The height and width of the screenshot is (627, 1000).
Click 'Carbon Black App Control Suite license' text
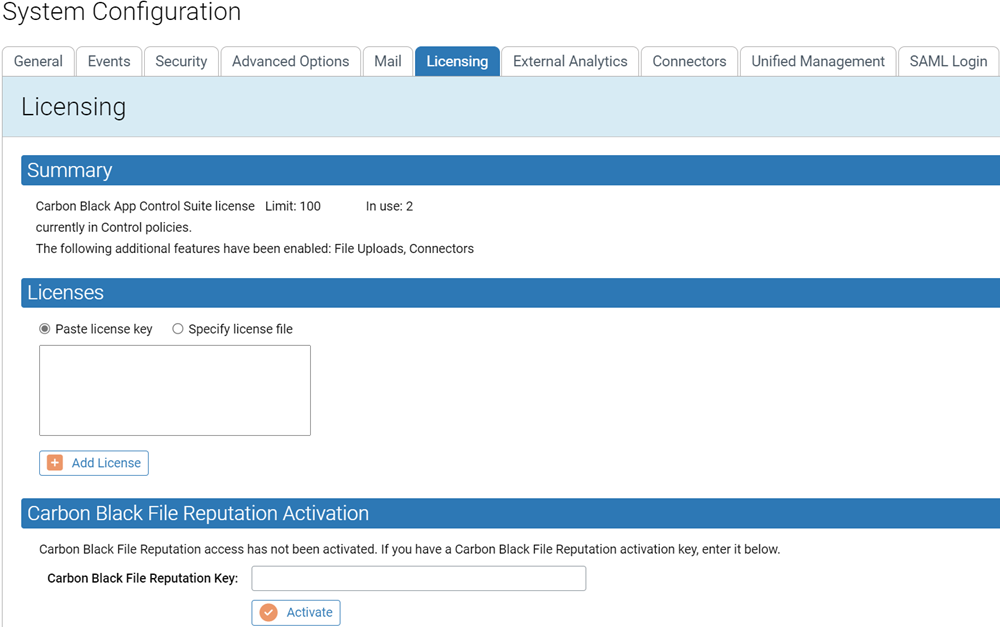click(145, 206)
